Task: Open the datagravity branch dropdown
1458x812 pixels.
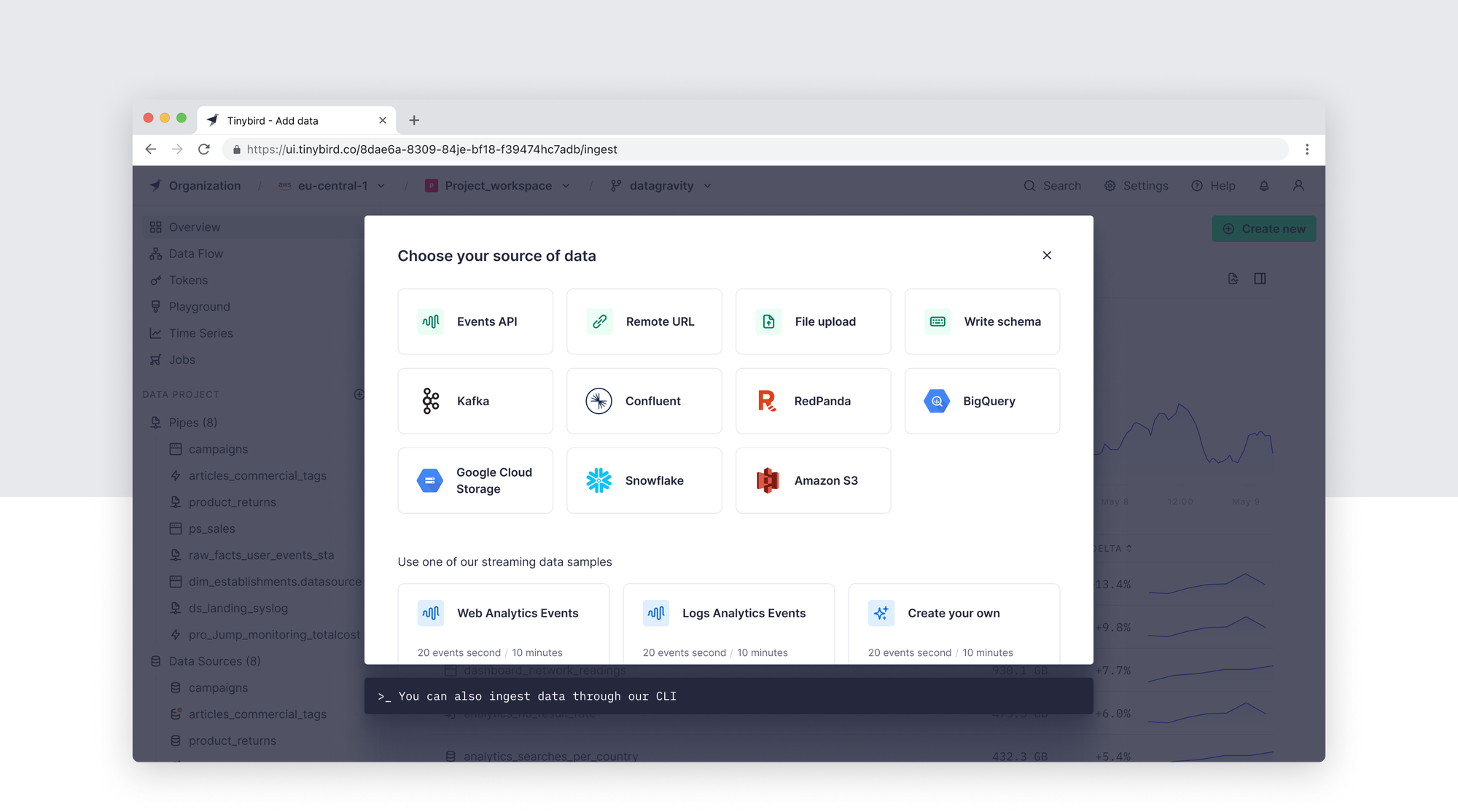Action: tap(661, 186)
